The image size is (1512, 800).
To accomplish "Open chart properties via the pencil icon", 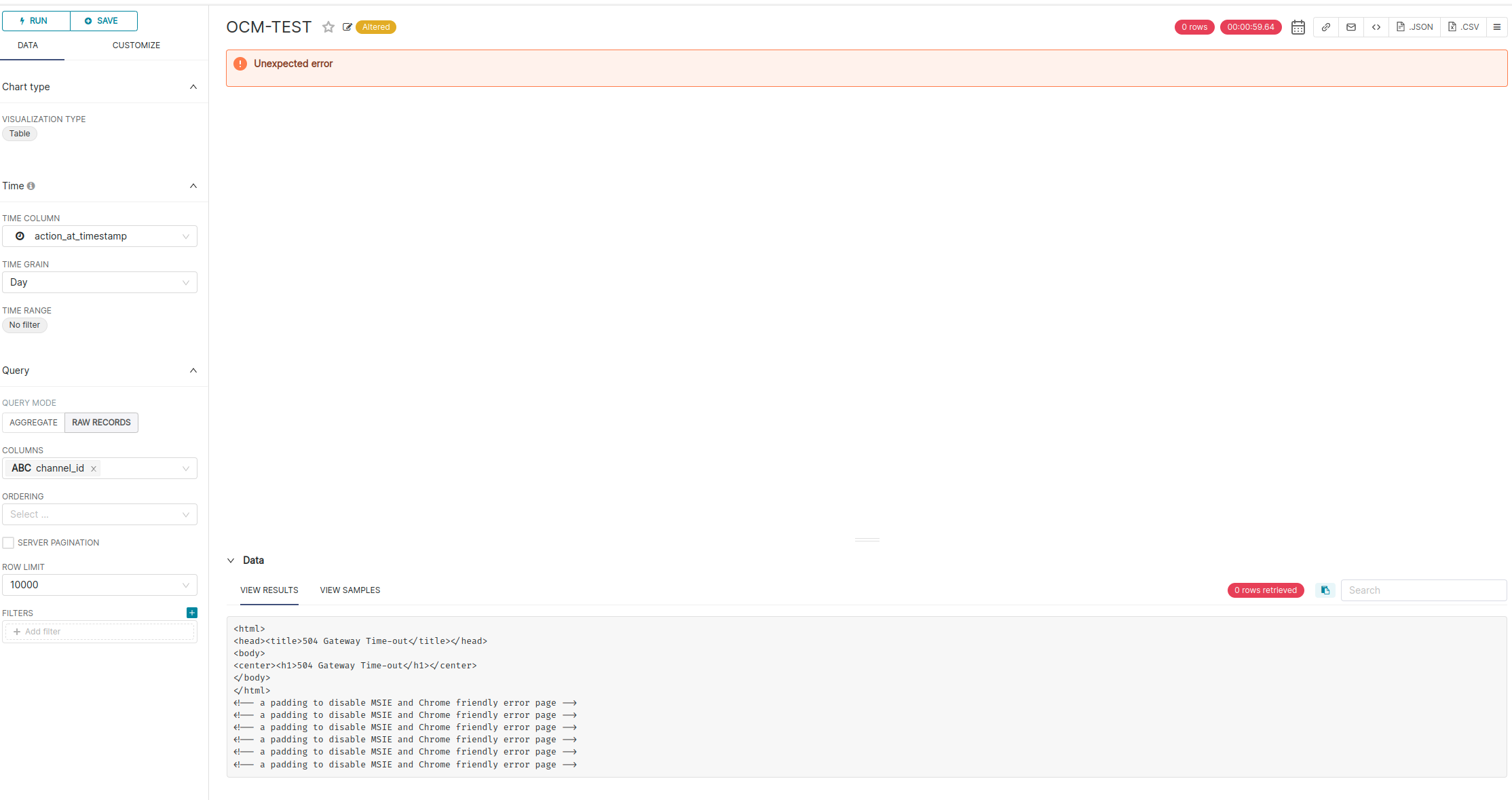I will (347, 27).
